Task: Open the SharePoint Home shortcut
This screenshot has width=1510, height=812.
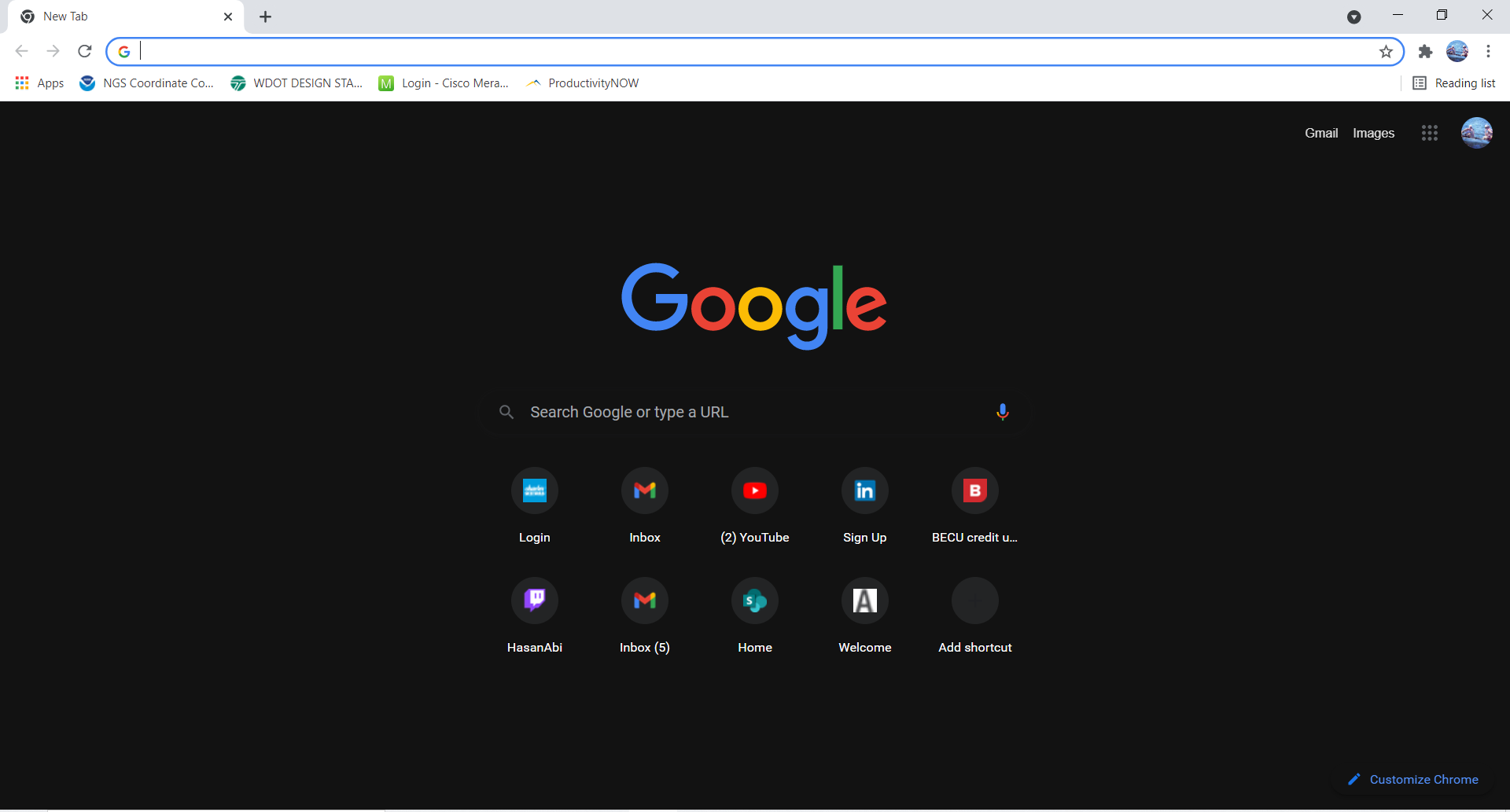Action: 755,616
